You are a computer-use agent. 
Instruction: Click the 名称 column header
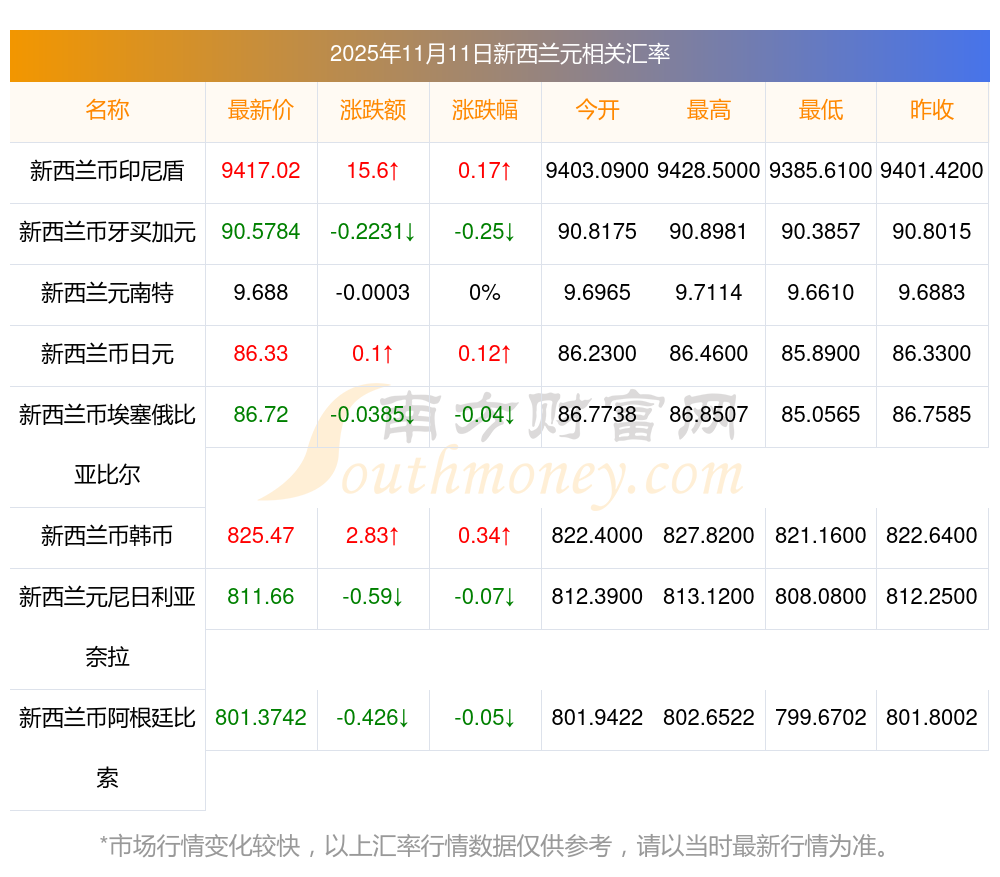[x=107, y=110]
